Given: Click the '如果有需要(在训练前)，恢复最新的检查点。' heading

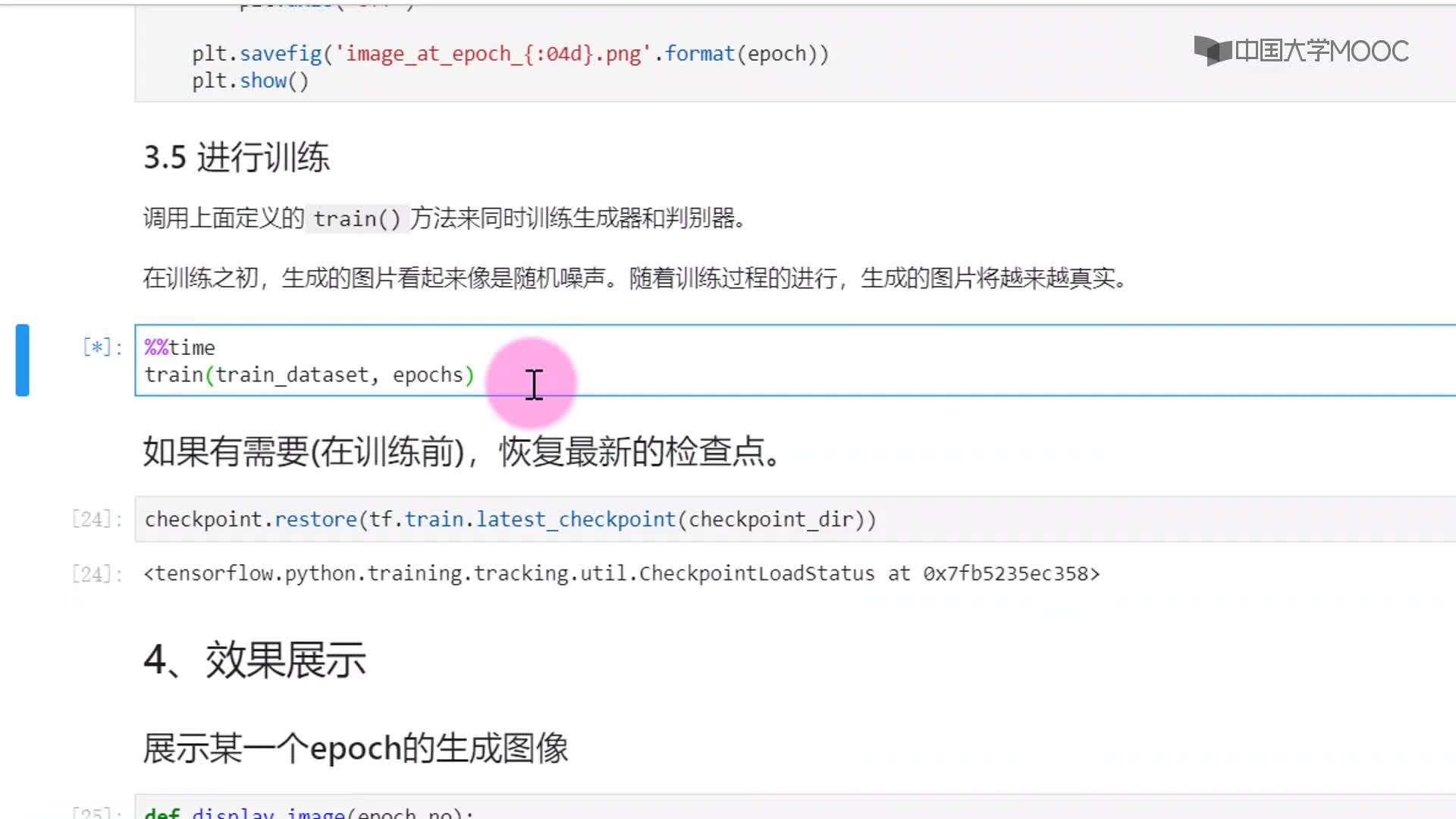Looking at the screenshot, I should [462, 452].
